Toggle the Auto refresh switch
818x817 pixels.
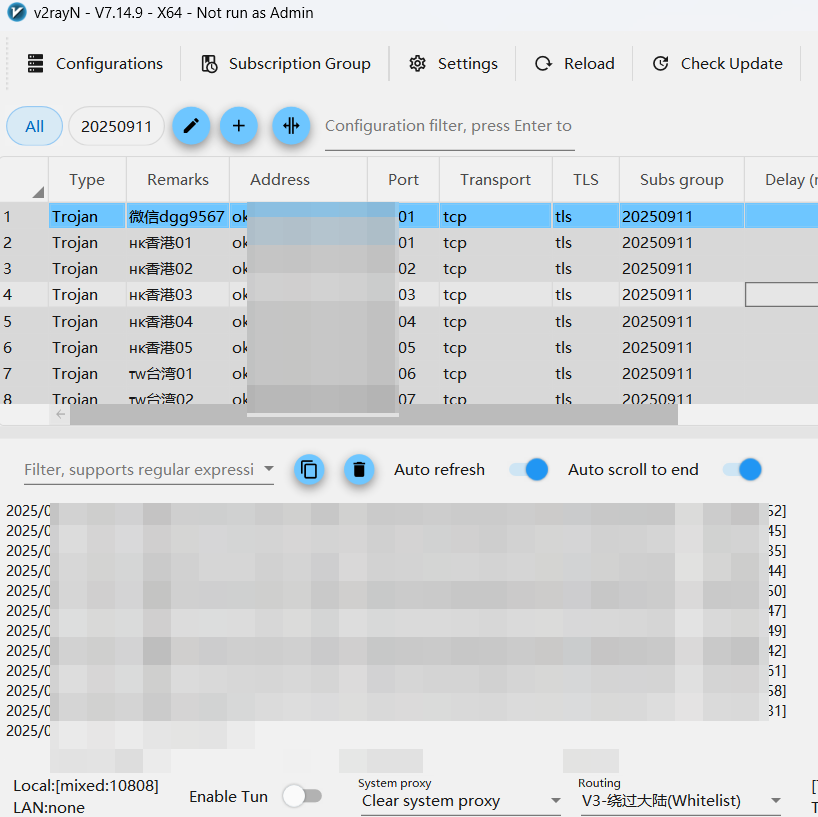coord(528,469)
